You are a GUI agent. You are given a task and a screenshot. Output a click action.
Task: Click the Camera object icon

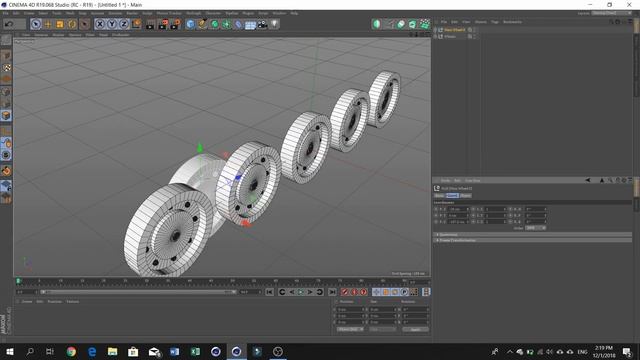262,24
